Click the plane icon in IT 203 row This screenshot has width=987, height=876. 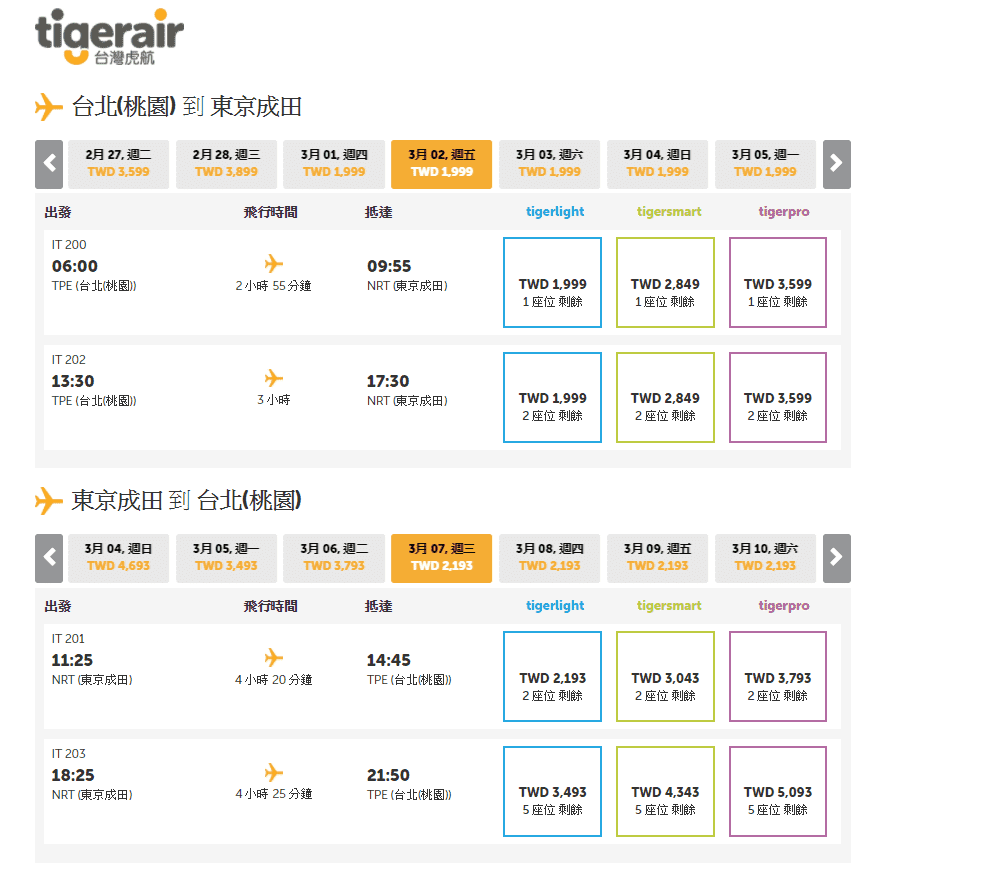273,772
